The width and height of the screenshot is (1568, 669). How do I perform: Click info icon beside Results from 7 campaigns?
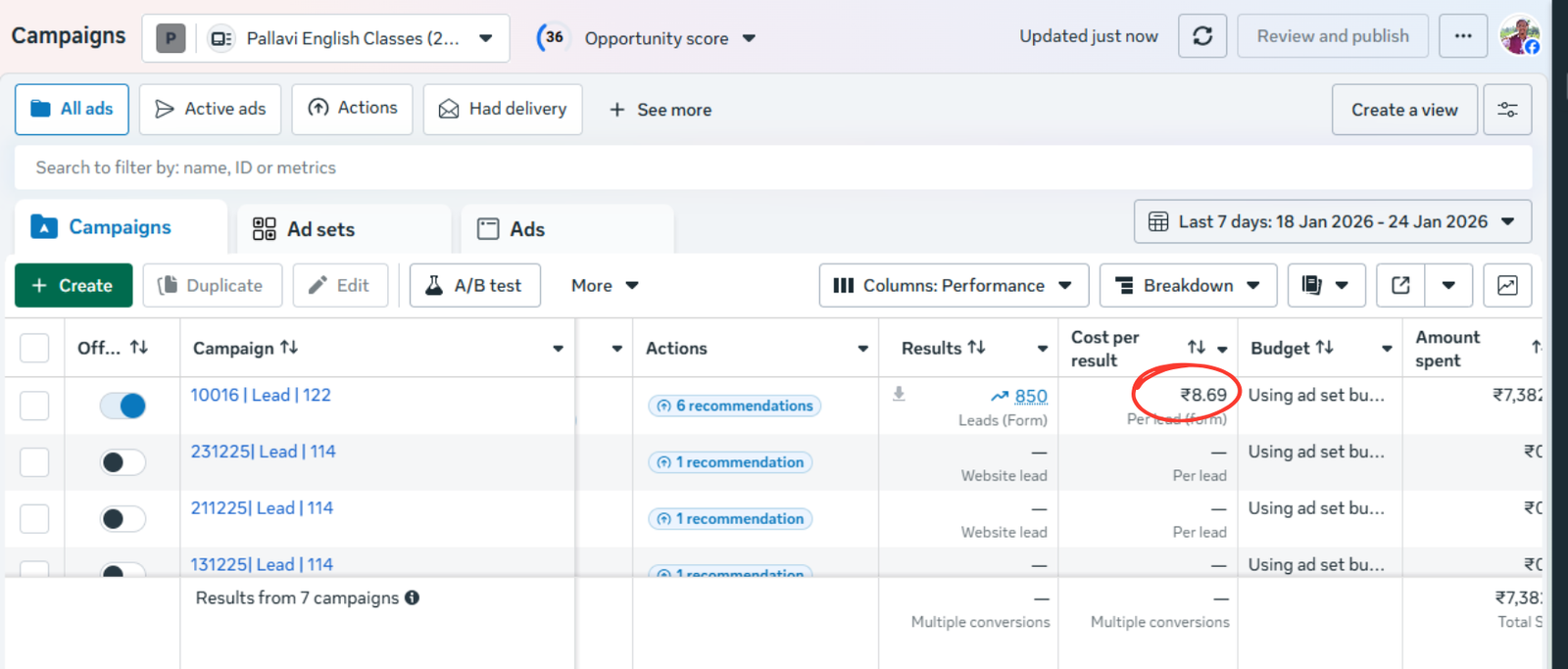point(413,597)
